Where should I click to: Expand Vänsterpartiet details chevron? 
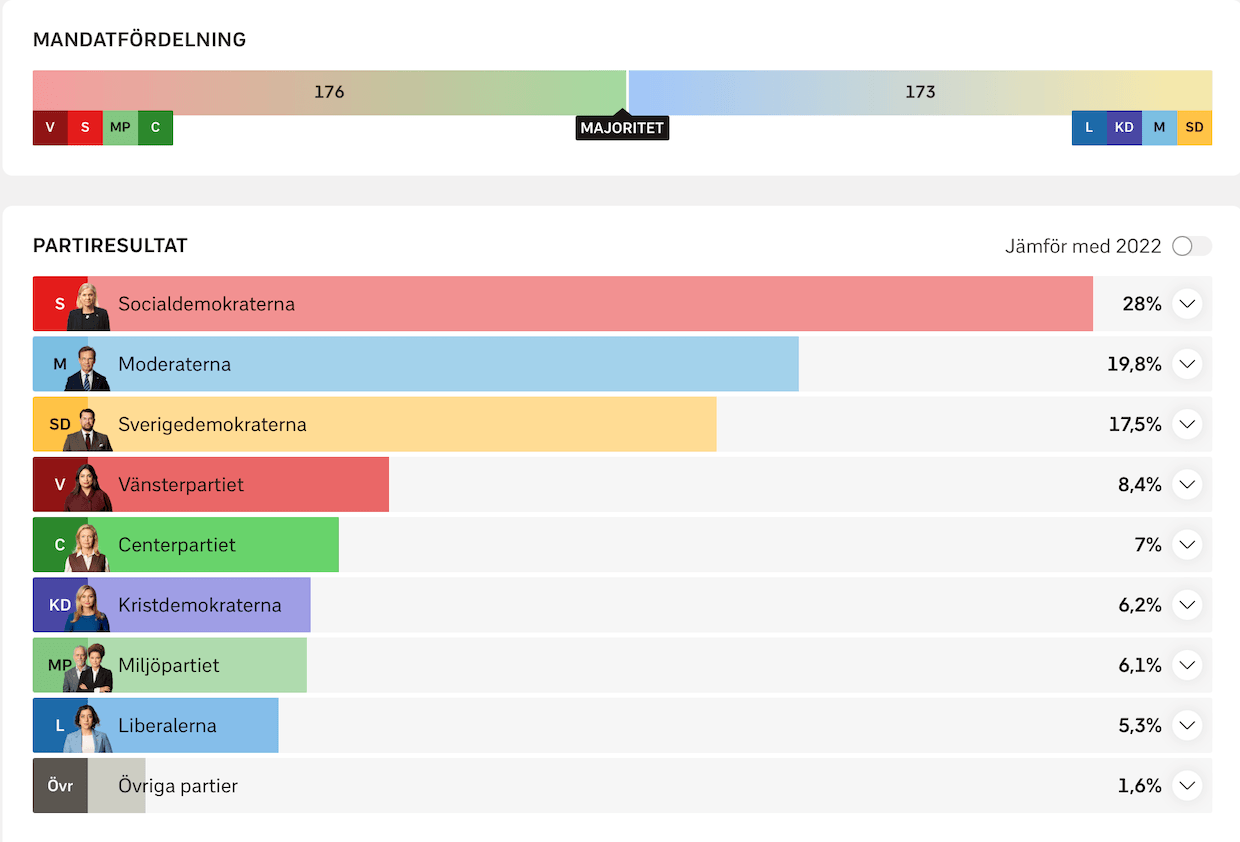click(1187, 484)
